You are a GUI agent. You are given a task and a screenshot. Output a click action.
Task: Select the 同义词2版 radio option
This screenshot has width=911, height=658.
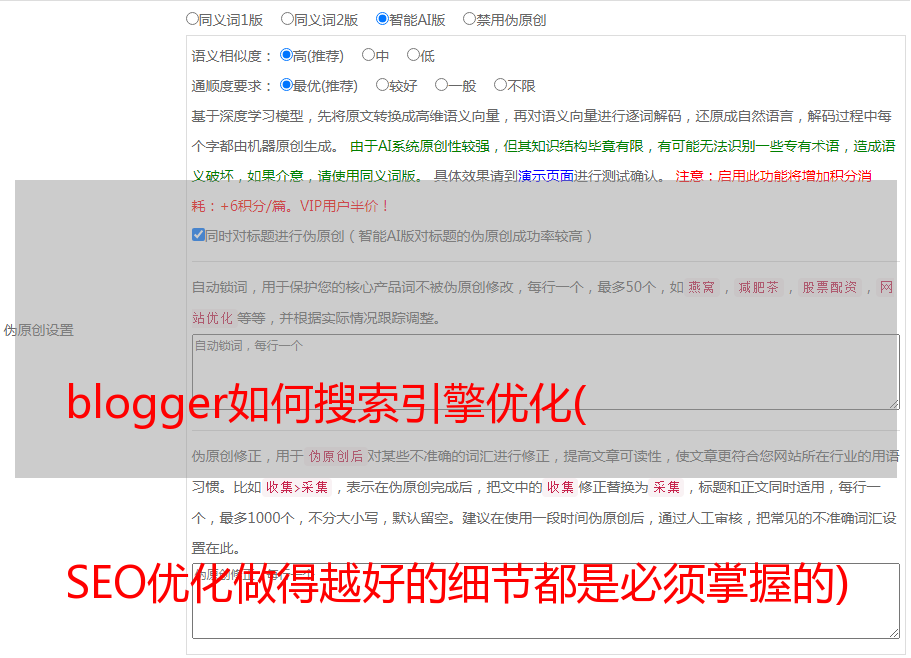(x=287, y=19)
